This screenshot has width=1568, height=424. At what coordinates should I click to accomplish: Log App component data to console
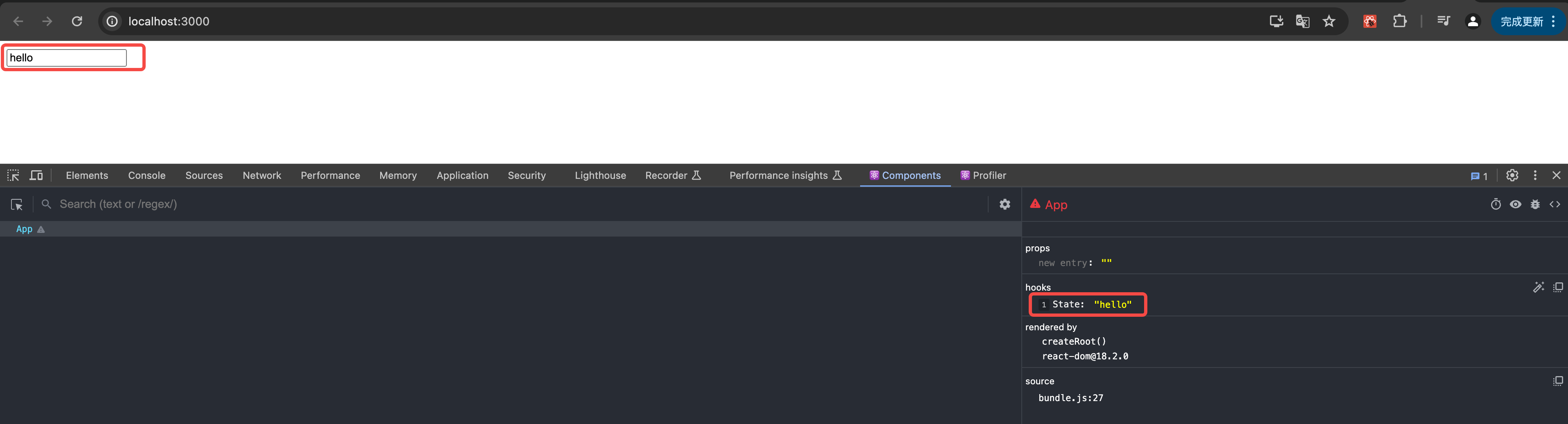[1535, 205]
